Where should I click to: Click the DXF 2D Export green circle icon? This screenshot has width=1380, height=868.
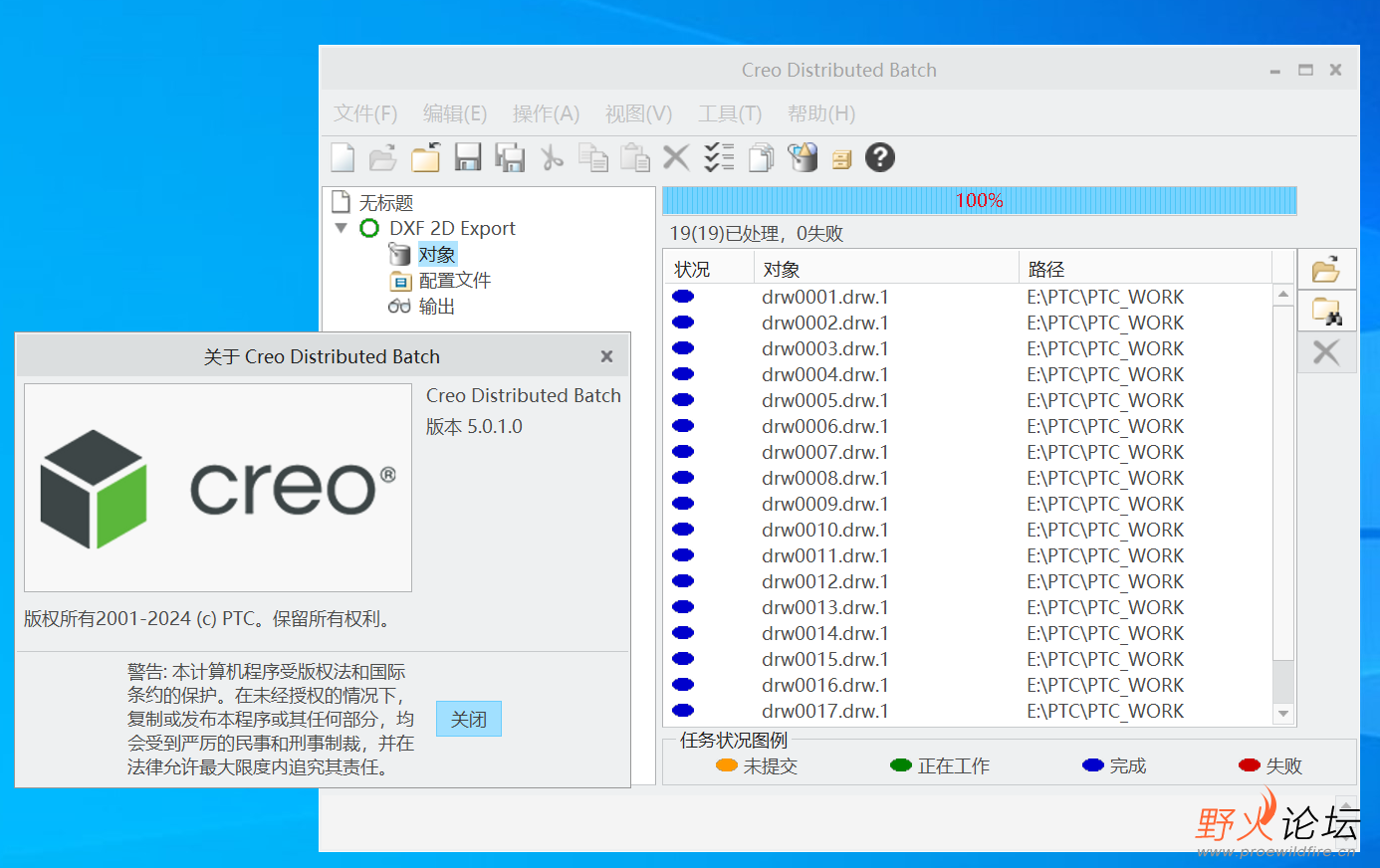(369, 229)
